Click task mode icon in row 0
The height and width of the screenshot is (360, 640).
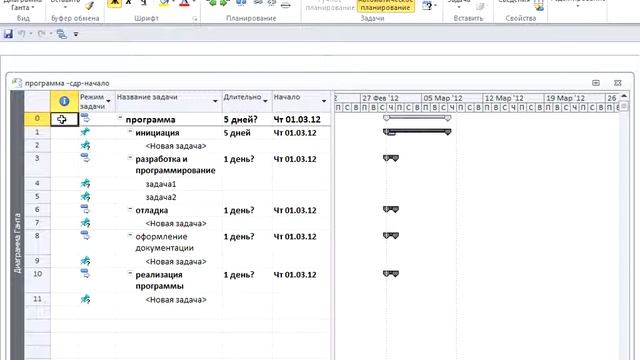tap(85, 118)
